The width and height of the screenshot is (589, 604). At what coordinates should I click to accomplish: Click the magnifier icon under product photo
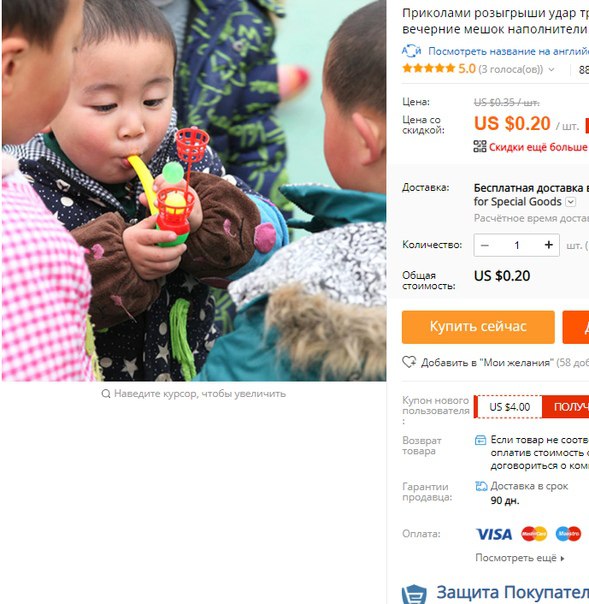106,394
